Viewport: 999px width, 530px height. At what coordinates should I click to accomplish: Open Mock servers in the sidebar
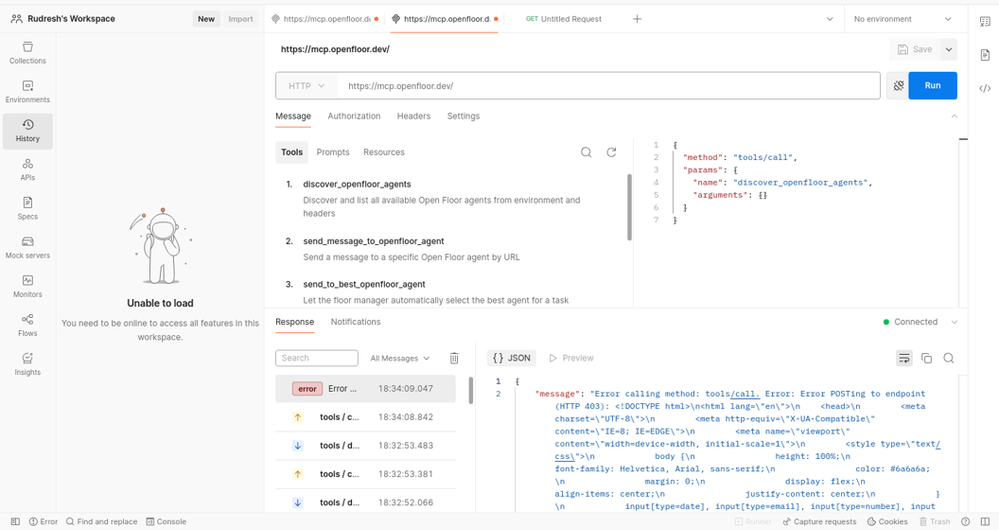pyautogui.click(x=28, y=247)
